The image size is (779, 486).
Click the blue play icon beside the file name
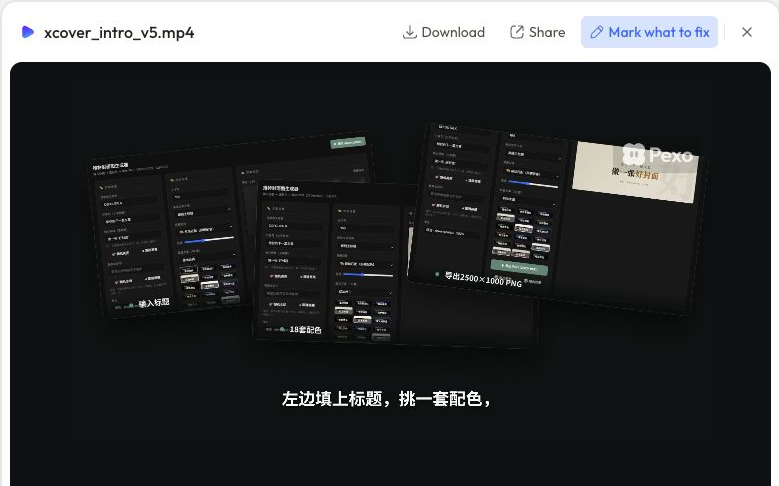coord(28,32)
